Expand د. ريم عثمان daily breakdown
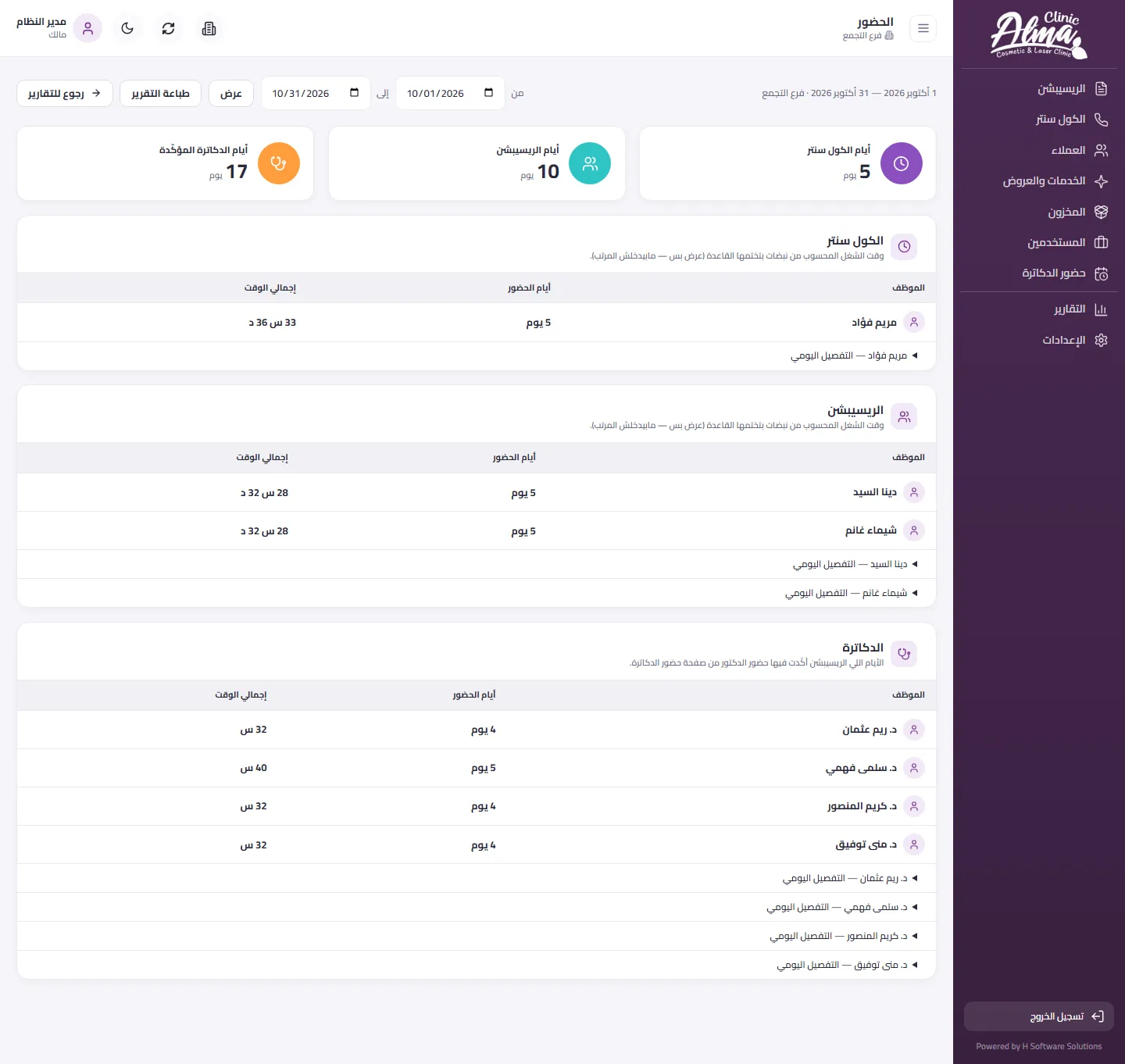The height and width of the screenshot is (1064, 1125). (477, 878)
